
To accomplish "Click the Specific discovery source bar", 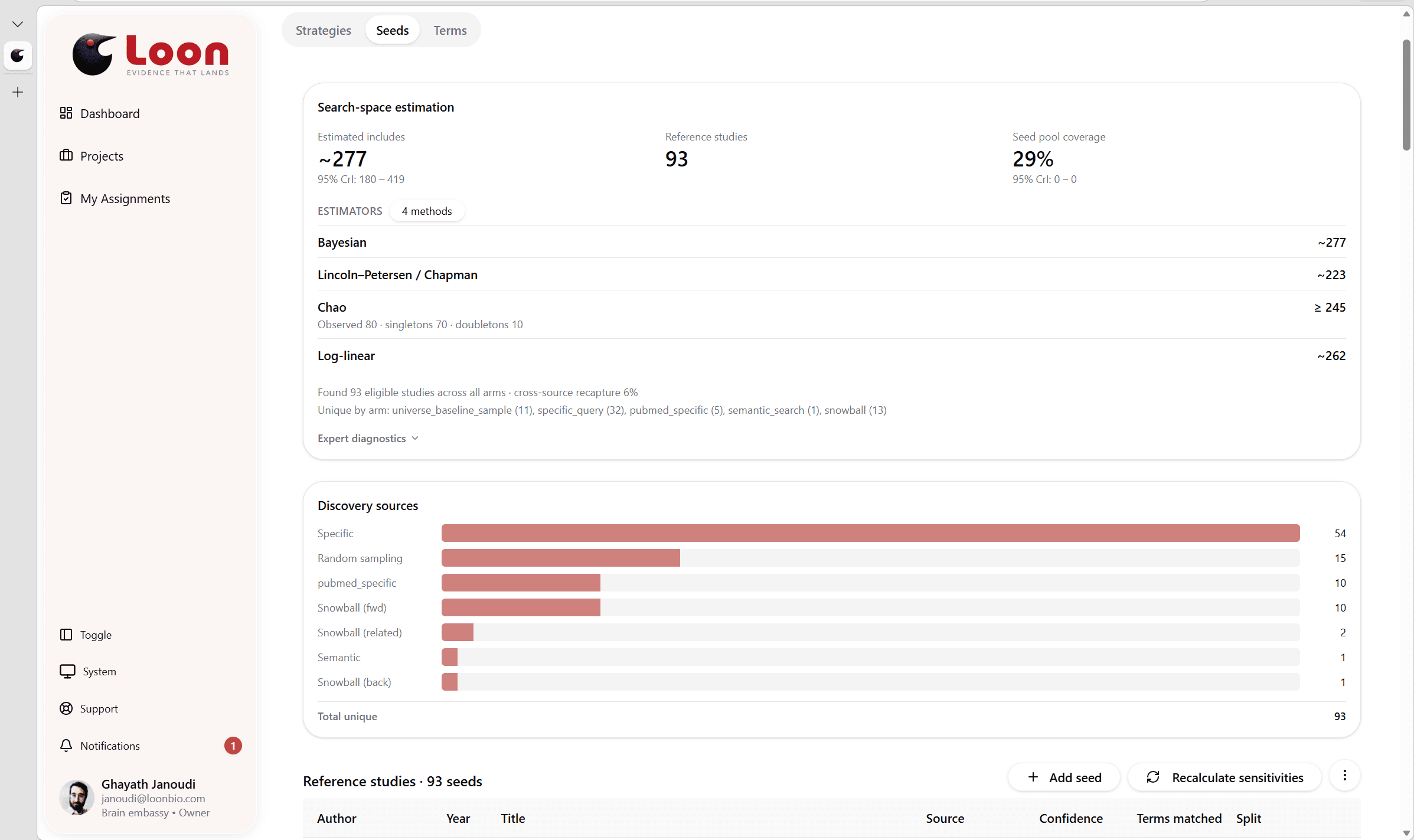I will point(870,533).
